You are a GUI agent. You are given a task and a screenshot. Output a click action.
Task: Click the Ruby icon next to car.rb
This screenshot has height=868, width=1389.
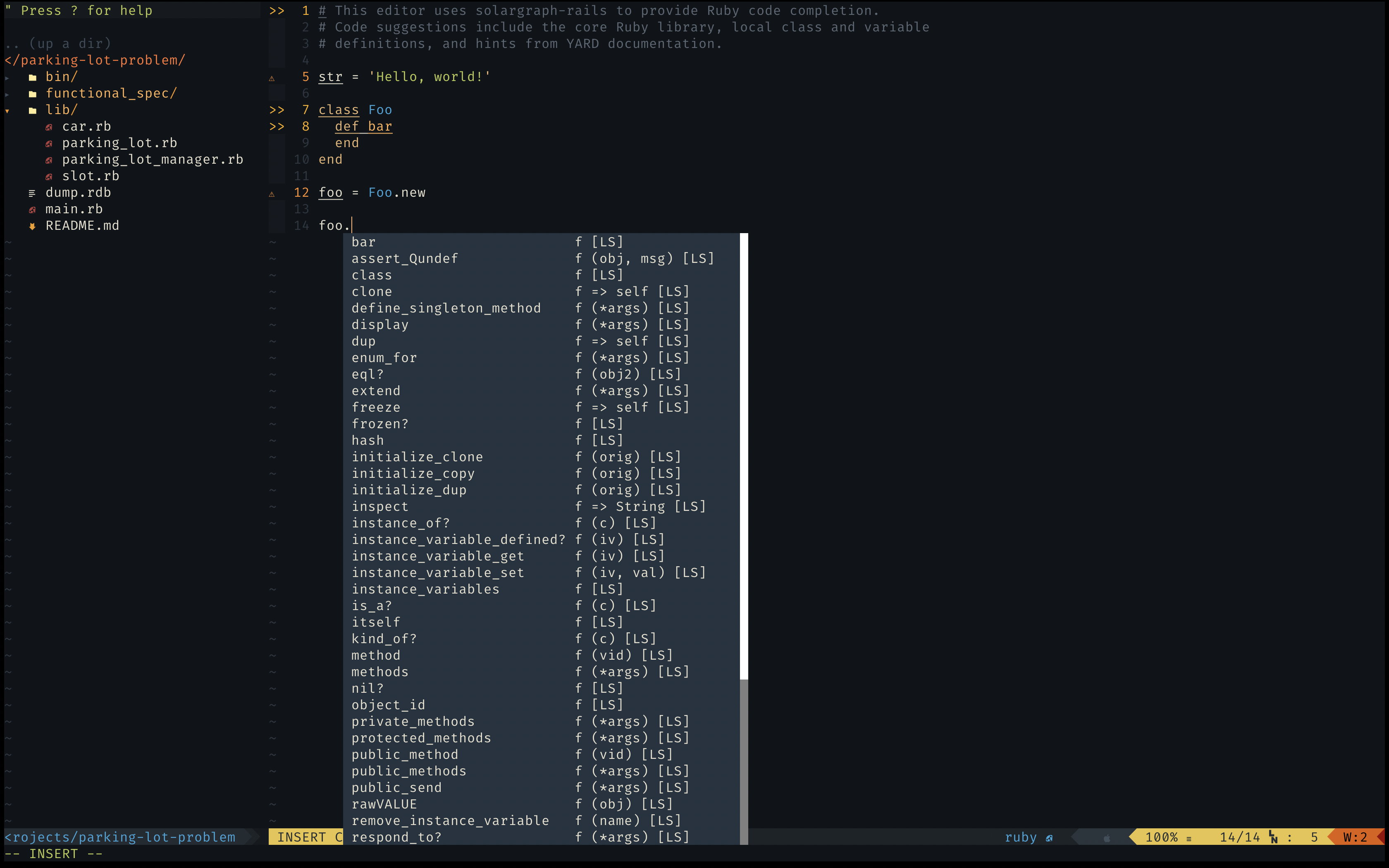pos(49,127)
